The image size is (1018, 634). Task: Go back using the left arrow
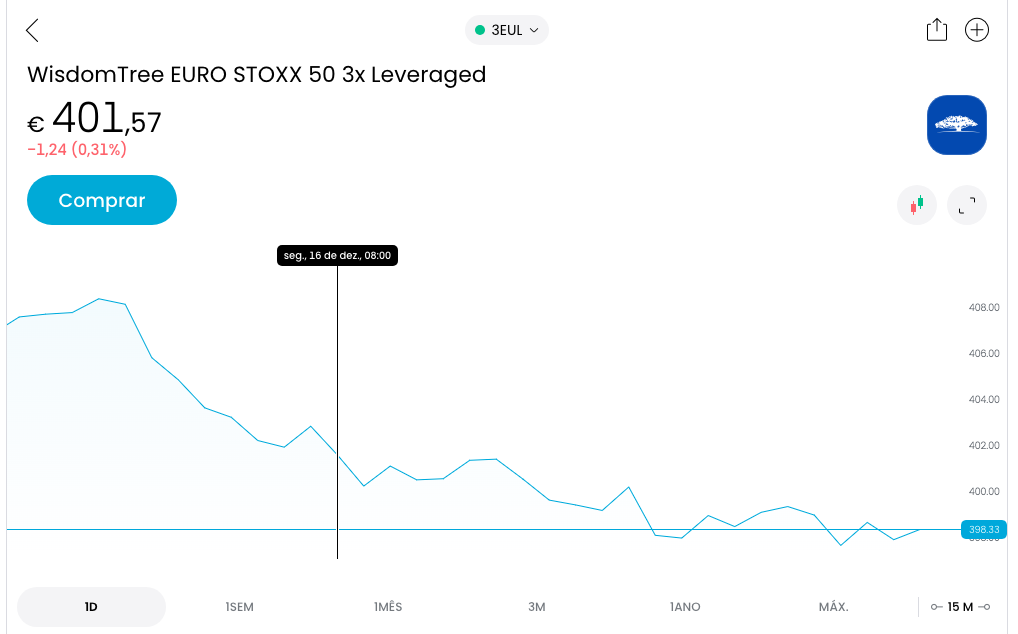pos(32,30)
